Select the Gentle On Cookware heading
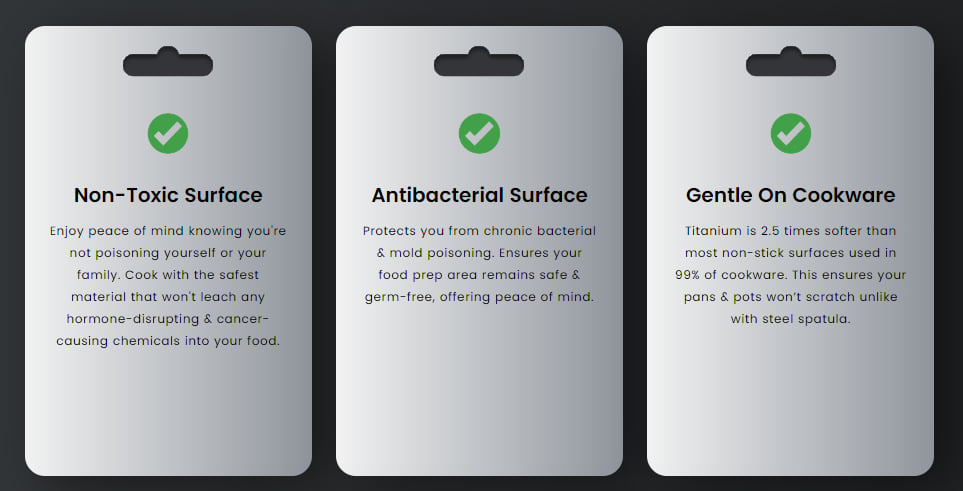The width and height of the screenshot is (963, 491). click(x=790, y=195)
